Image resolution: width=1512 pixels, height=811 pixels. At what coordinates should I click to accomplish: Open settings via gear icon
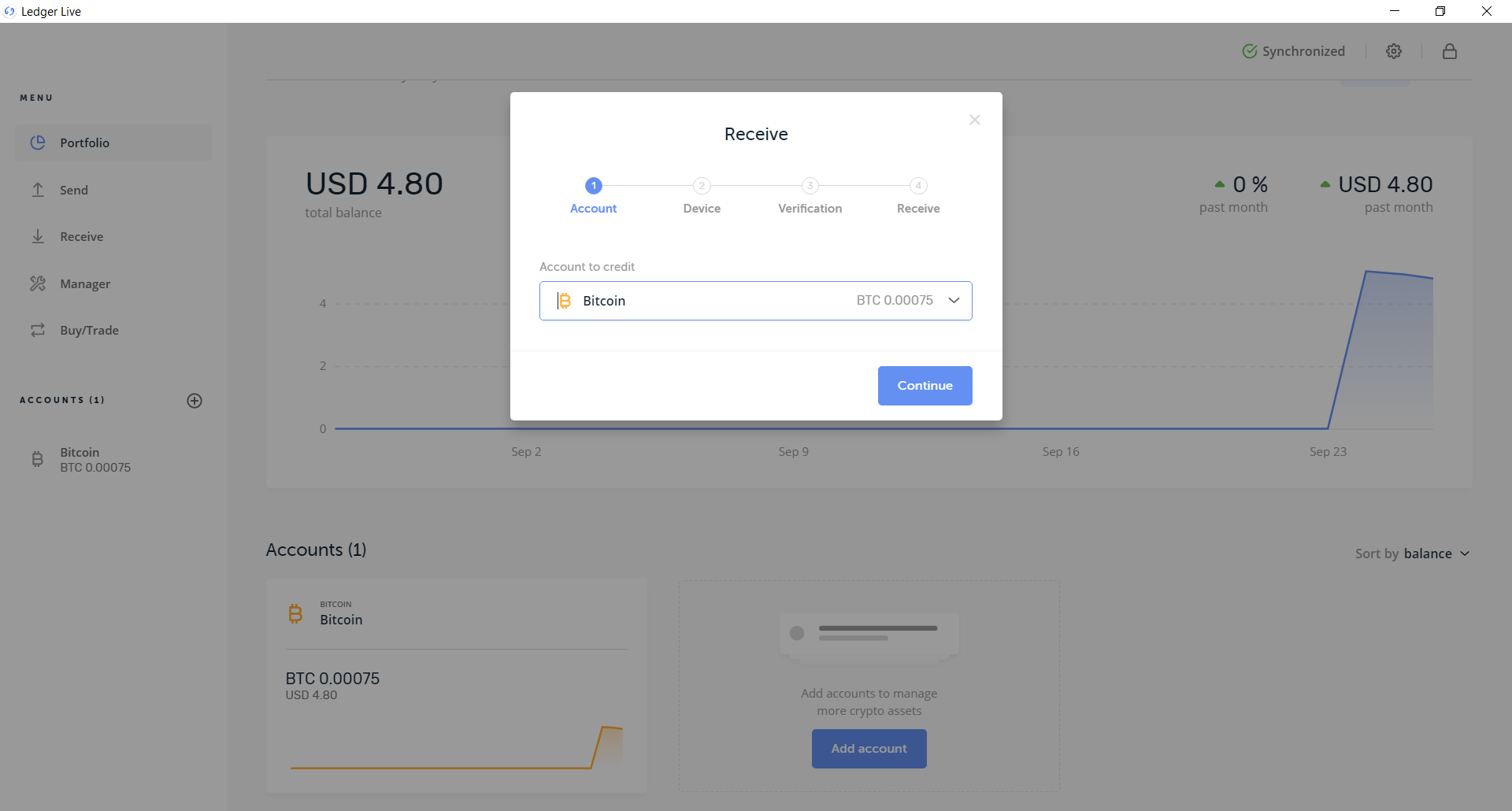(x=1394, y=51)
